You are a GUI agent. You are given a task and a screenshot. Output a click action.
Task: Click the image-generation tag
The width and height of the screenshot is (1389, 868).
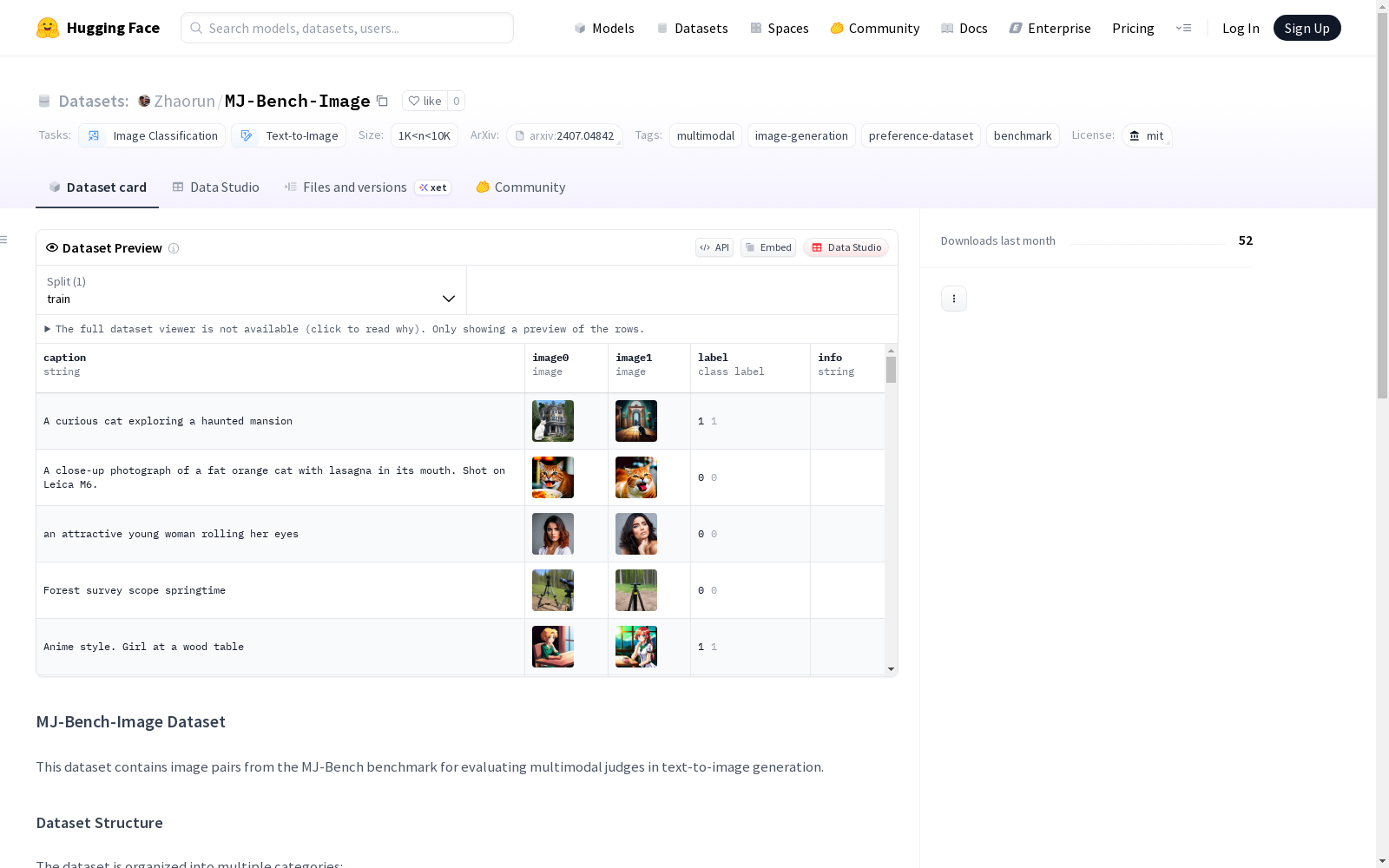point(801,135)
